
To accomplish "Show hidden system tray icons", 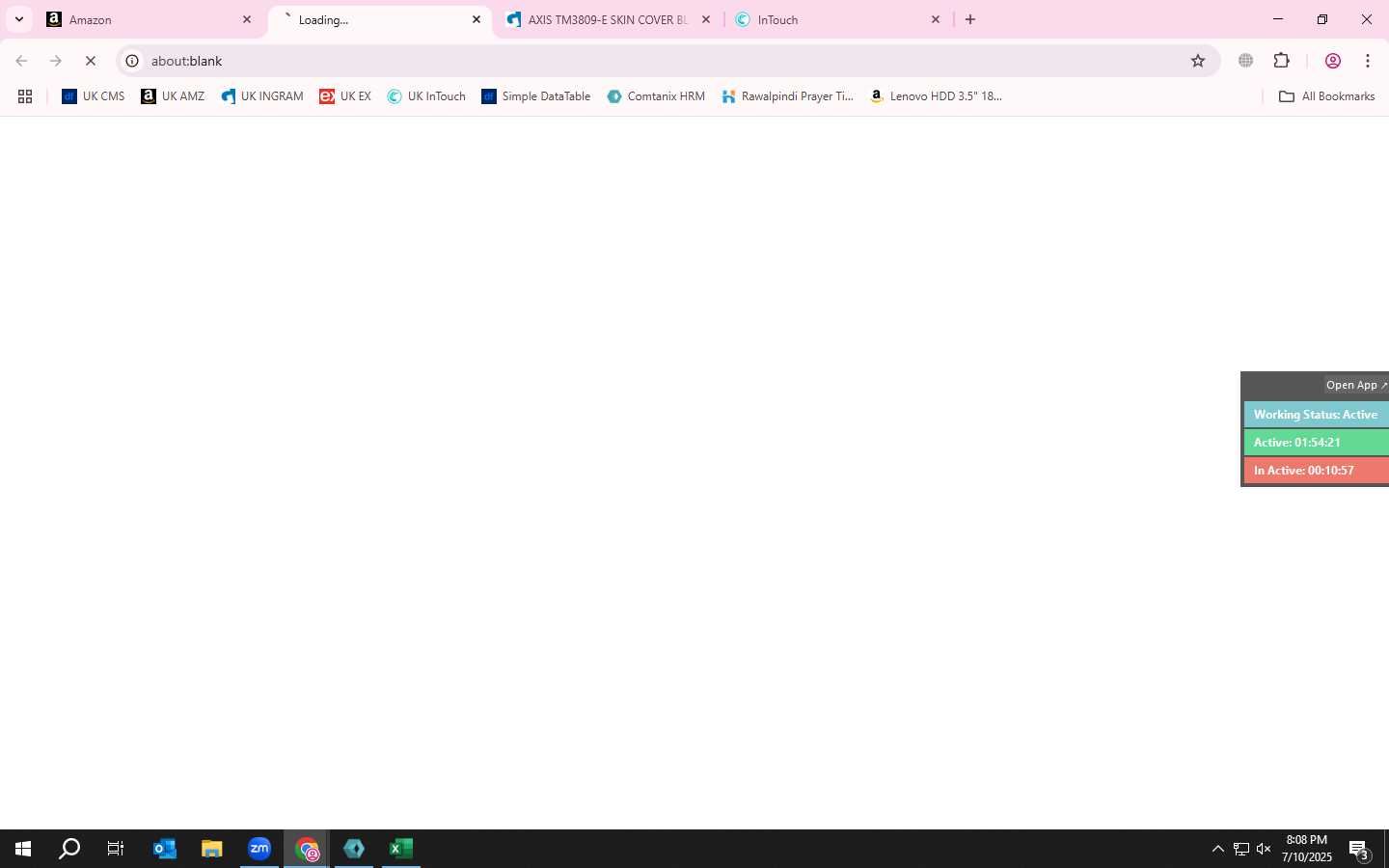I will (x=1217, y=849).
